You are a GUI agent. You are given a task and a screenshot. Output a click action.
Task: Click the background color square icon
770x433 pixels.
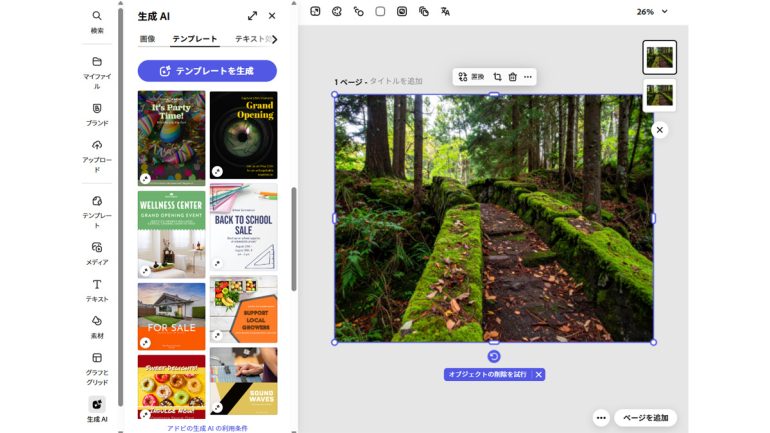(380, 11)
